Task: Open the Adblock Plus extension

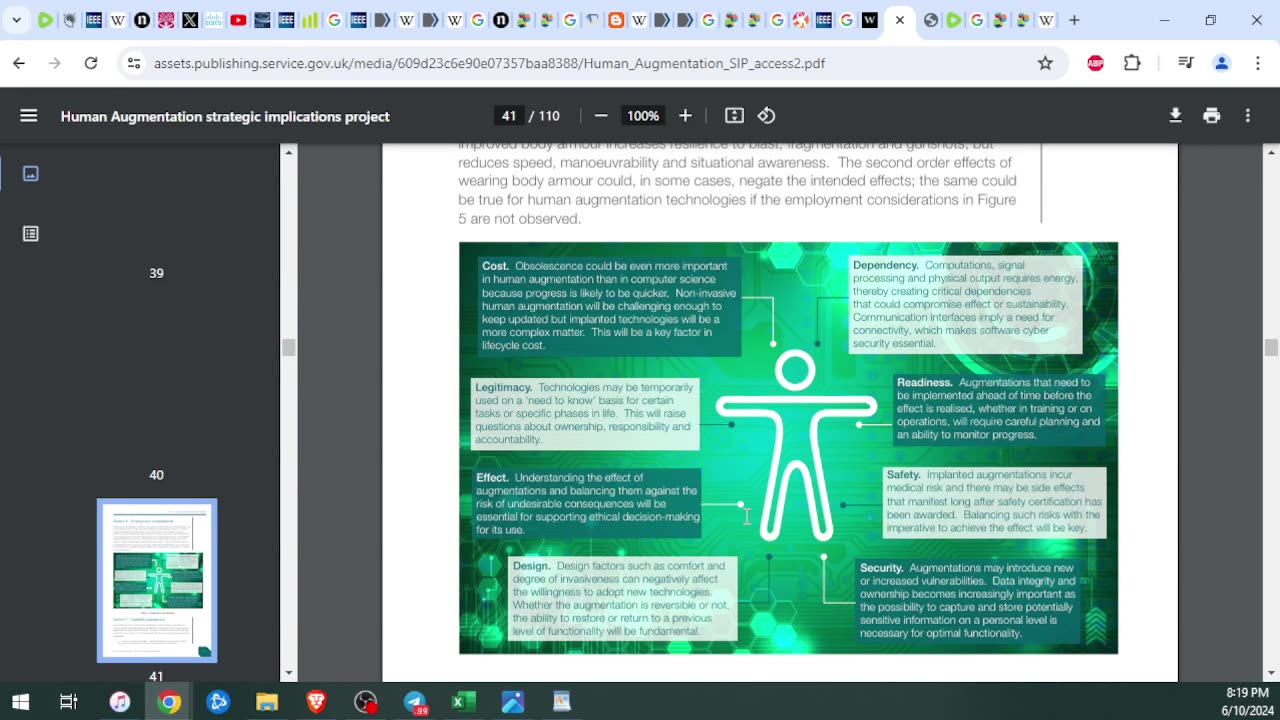Action: [x=1095, y=63]
